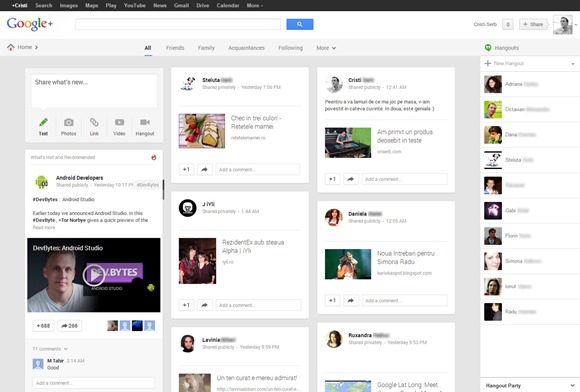Open M Tahir's commenter avatar

click(38, 364)
